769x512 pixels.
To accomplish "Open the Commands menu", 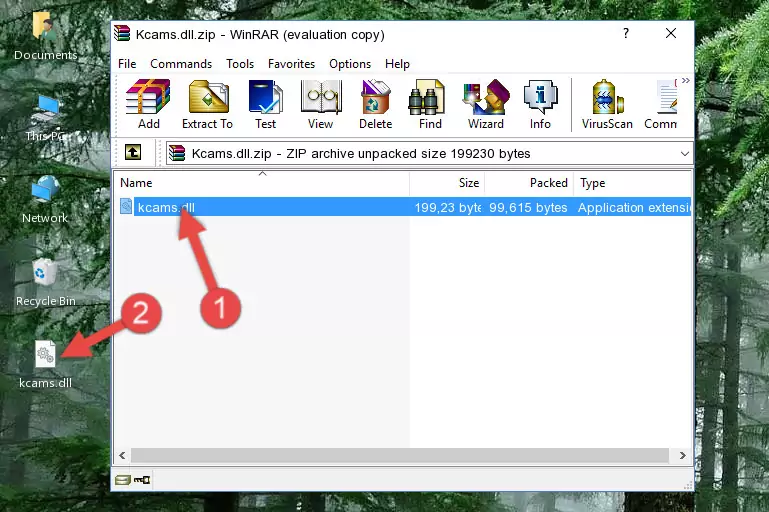I will tap(181, 64).
